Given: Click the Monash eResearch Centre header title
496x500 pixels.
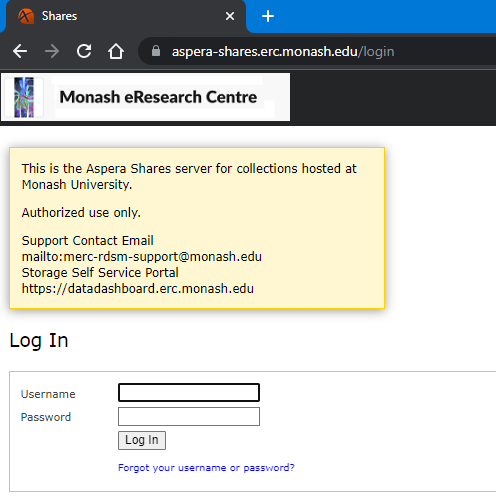Looking at the screenshot, I should click(158, 97).
